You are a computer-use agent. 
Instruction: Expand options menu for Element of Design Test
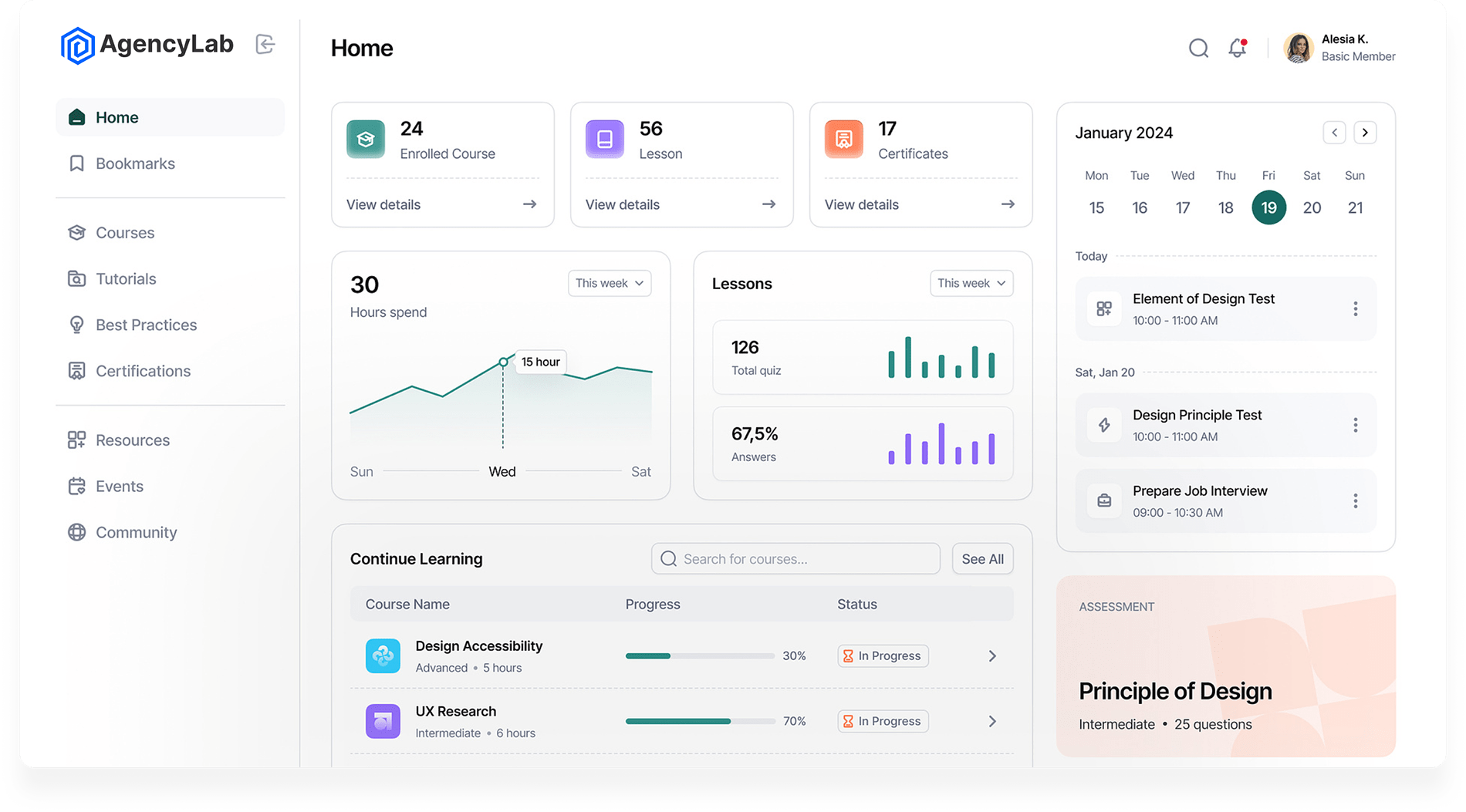click(x=1356, y=308)
